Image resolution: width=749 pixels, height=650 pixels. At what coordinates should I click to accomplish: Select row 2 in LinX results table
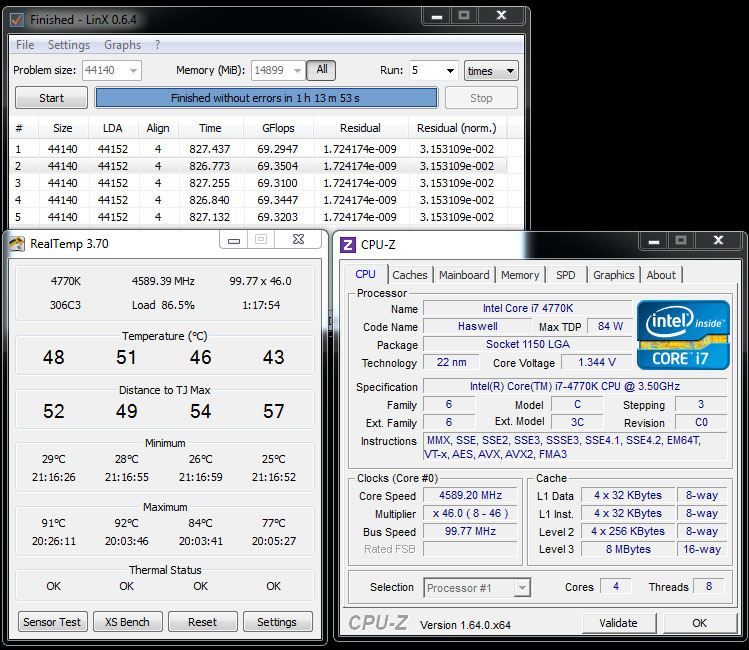[258, 166]
